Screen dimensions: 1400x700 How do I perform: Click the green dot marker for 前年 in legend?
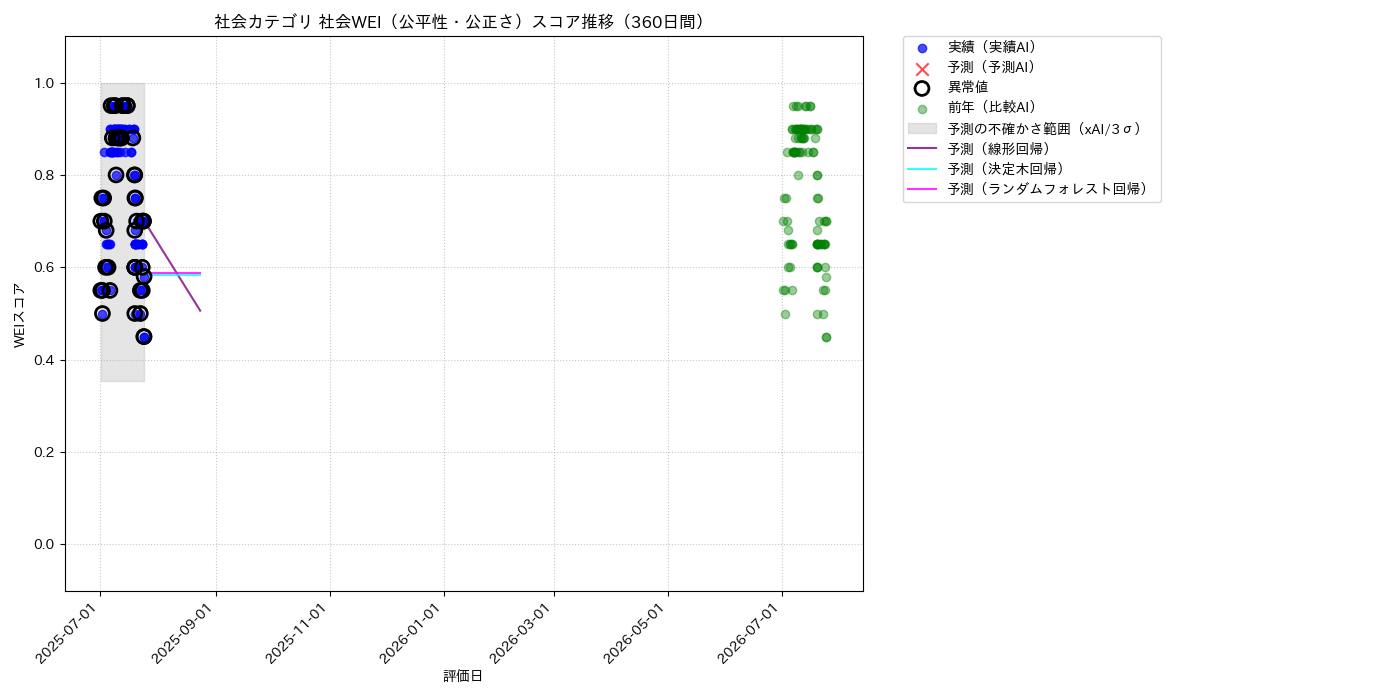coord(922,109)
